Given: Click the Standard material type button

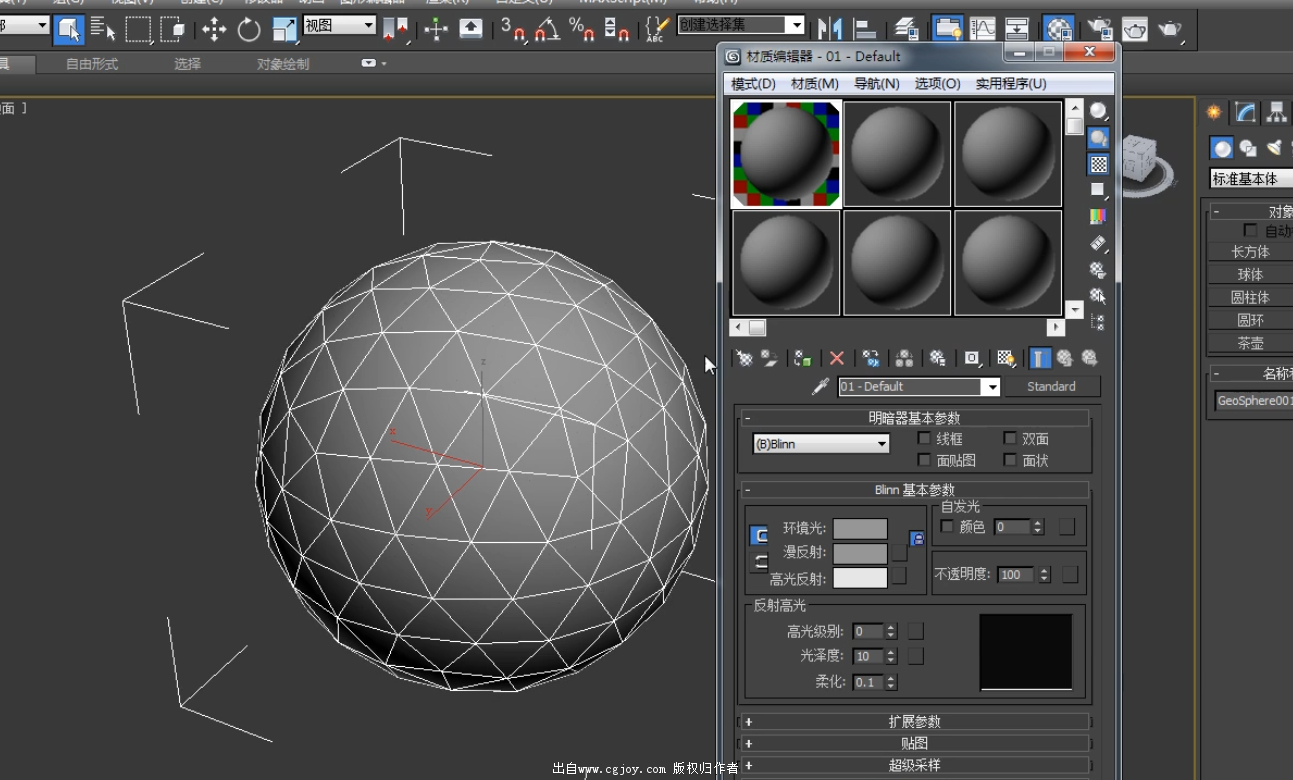Looking at the screenshot, I should [1051, 386].
